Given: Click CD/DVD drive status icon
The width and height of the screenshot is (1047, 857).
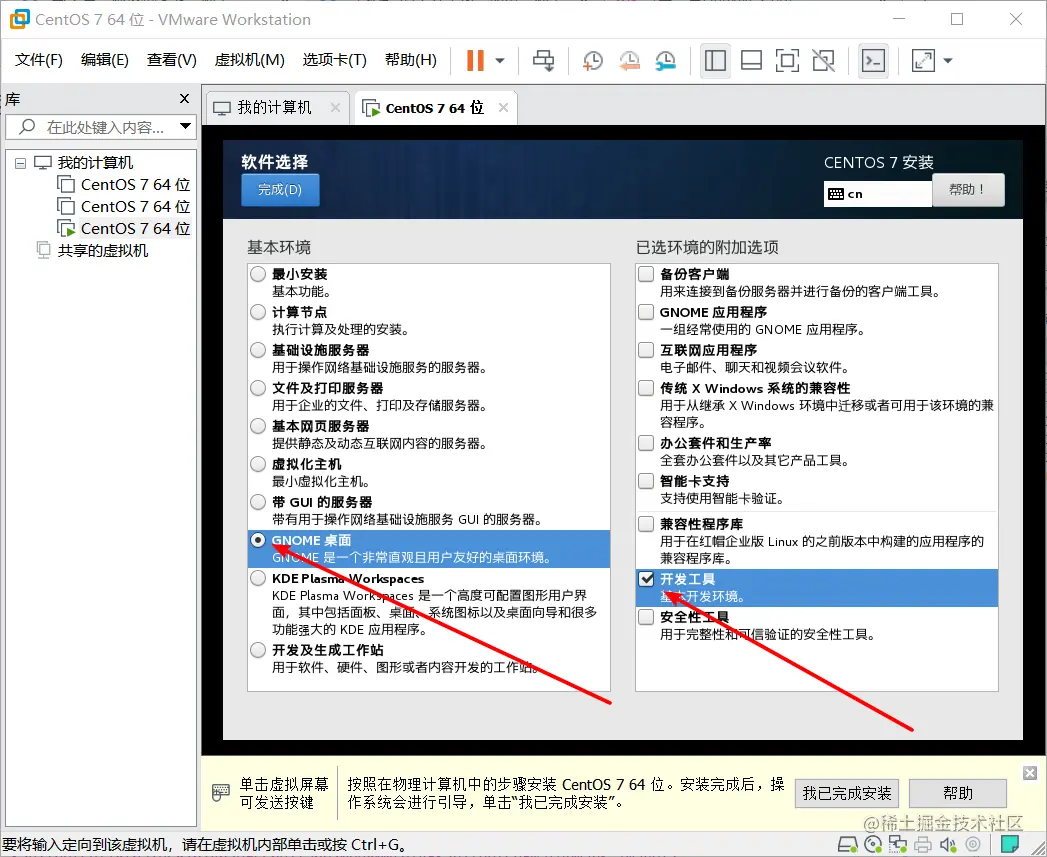Looking at the screenshot, I should pos(873,844).
